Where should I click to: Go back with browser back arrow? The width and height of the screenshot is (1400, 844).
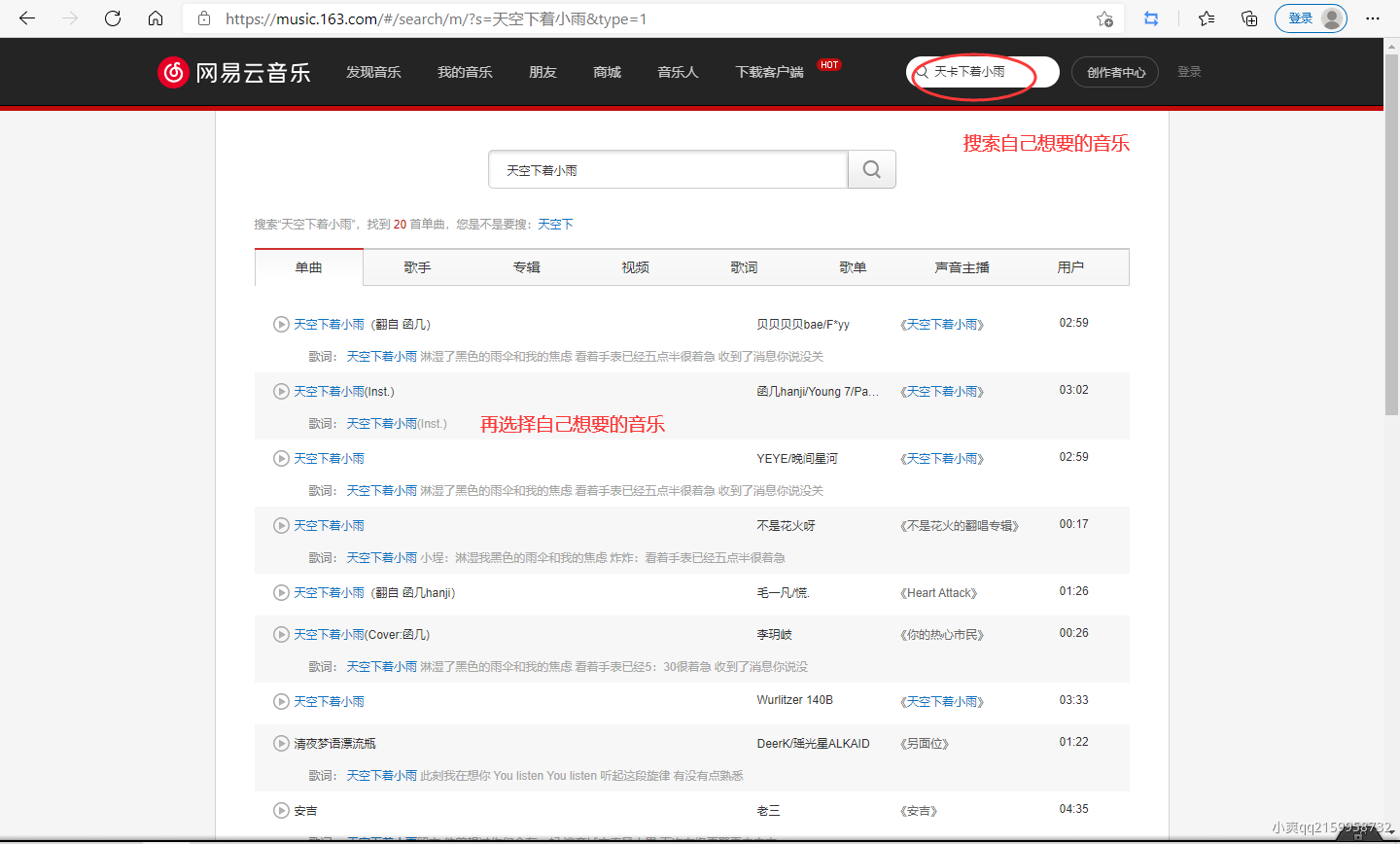click(x=27, y=18)
